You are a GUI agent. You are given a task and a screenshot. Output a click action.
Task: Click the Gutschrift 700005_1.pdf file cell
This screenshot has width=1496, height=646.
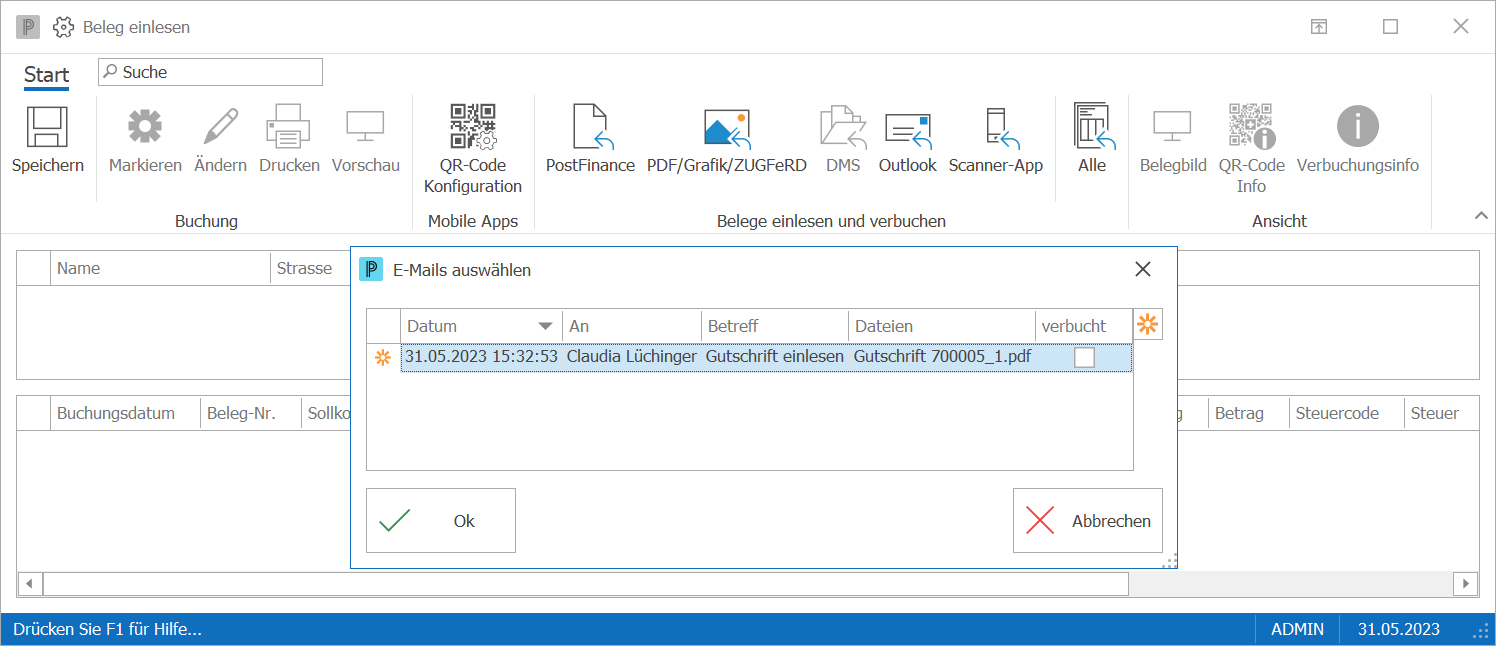941,357
